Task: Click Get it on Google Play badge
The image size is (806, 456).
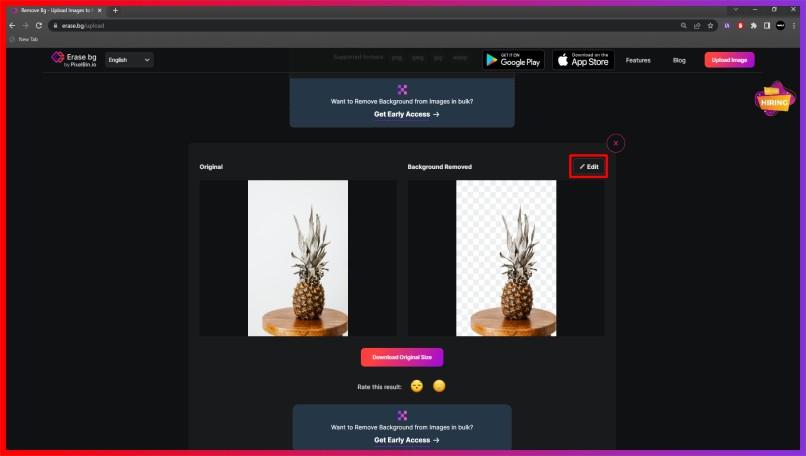Action: pyautogui.click(x=513, y=60)
